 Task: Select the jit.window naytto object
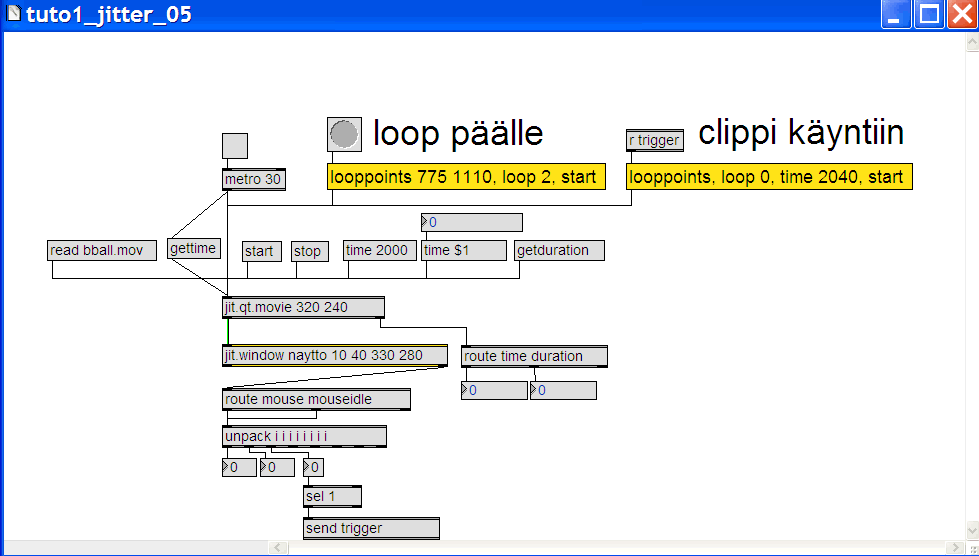click(334, 355)
